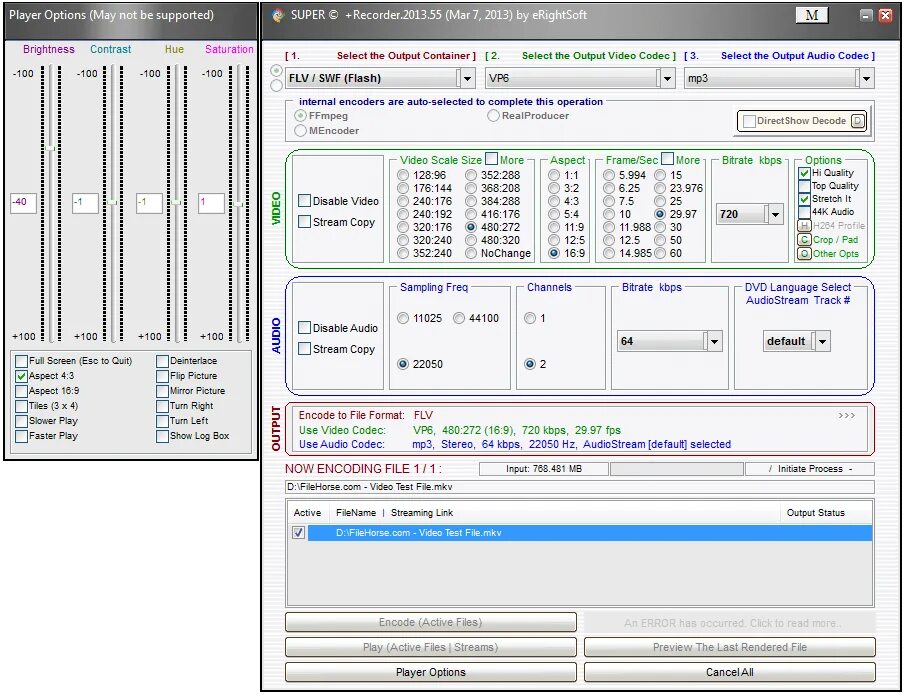Click Encode (Active Files) button
This screenshot has width=905, height=695.
point(431,622)
